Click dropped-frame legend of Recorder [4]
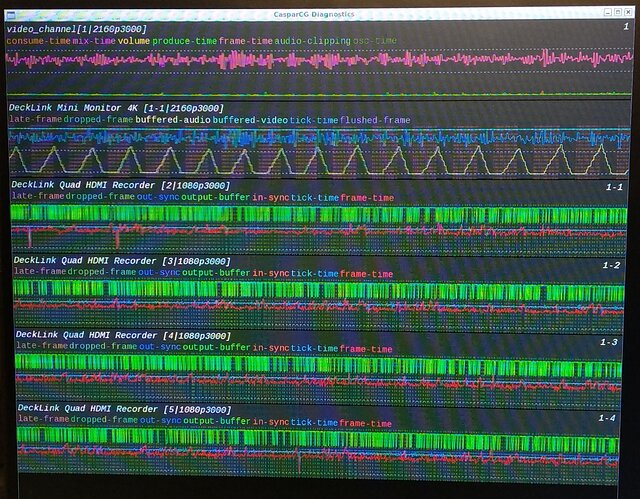Viewport: 640px width, 499px height. coord(103,346)
